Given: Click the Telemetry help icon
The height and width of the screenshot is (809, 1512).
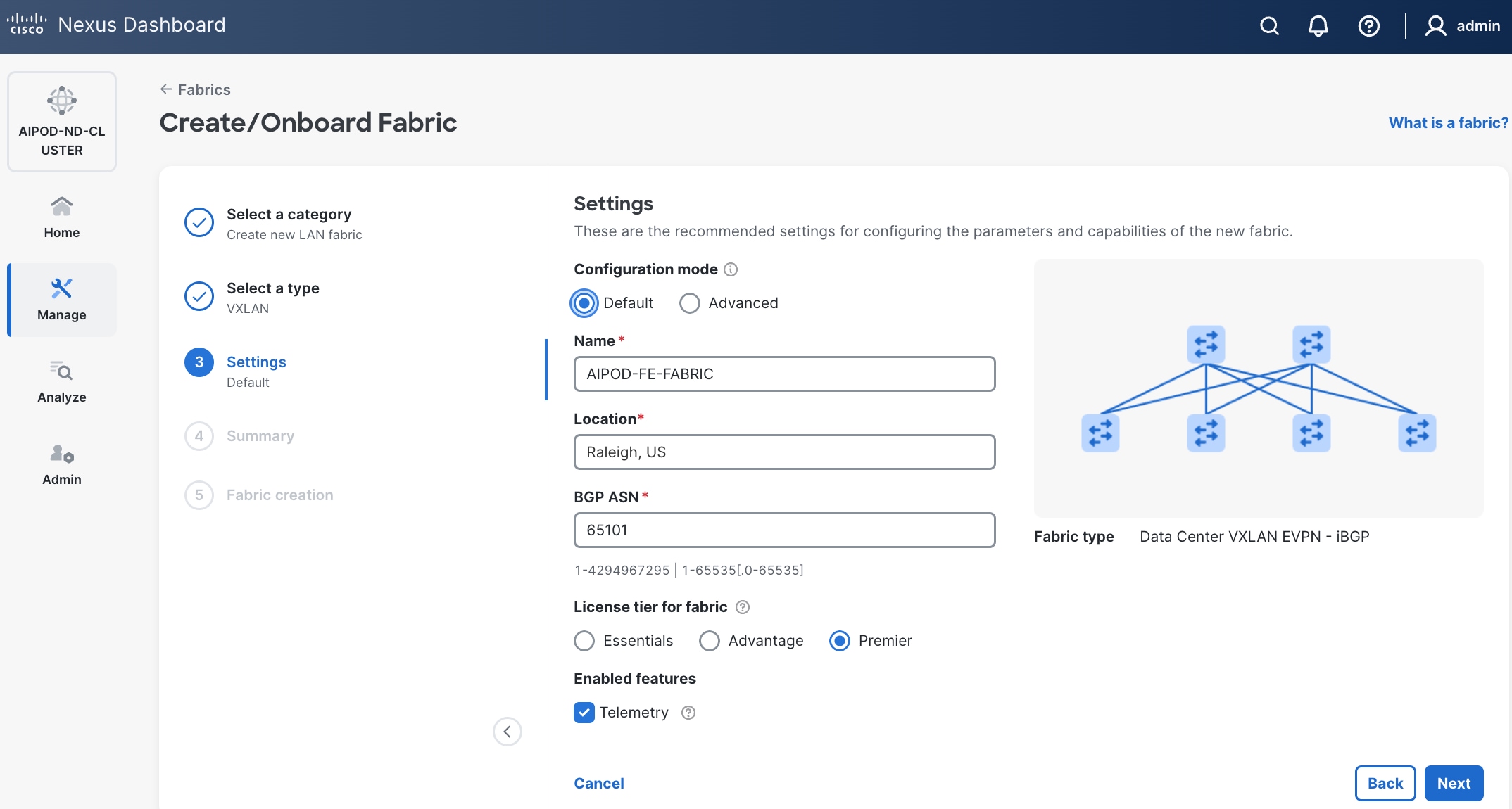Looking at the screenshot, I should 688,713.
